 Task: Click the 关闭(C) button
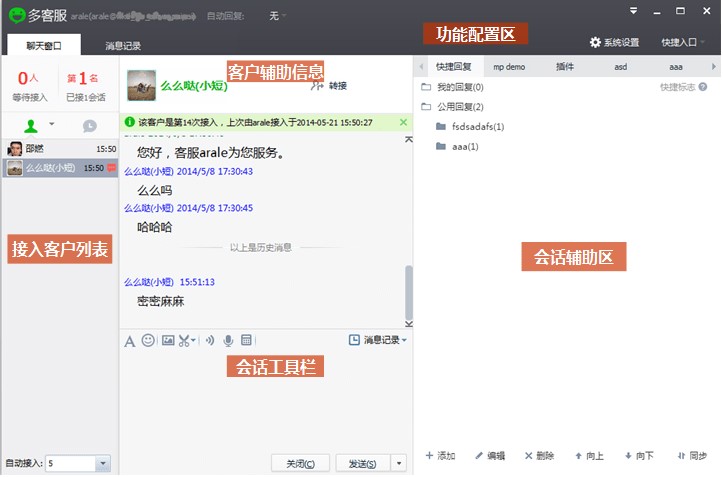point(301,463)
